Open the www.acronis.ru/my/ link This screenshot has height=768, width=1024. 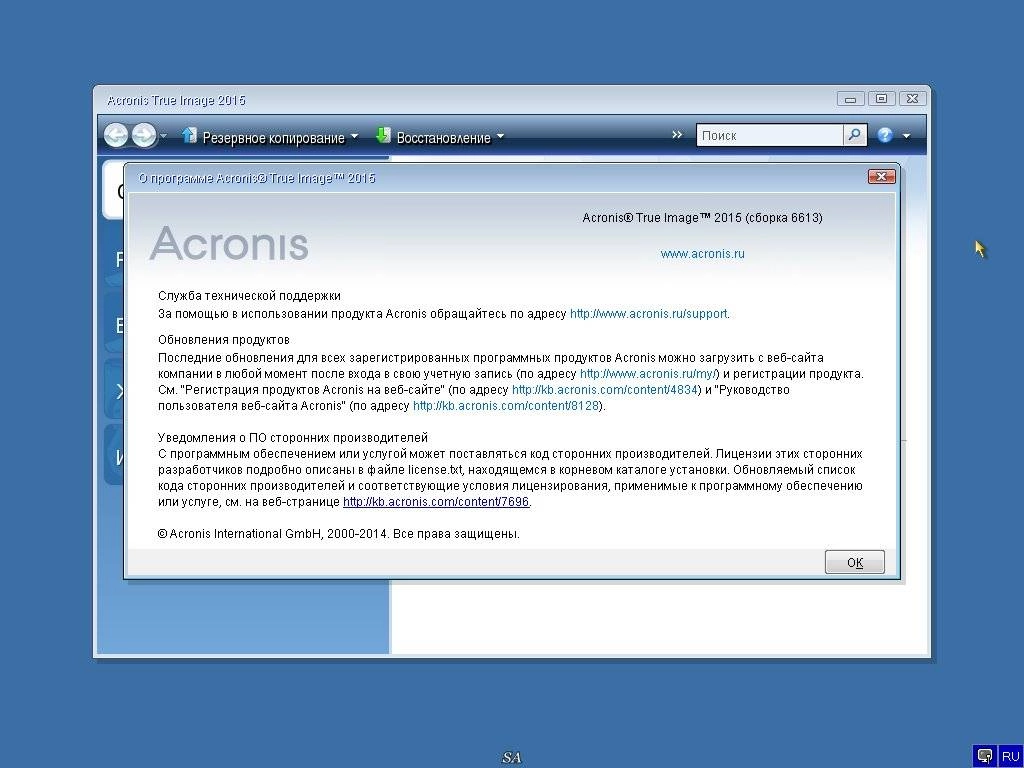click(648, 374)
